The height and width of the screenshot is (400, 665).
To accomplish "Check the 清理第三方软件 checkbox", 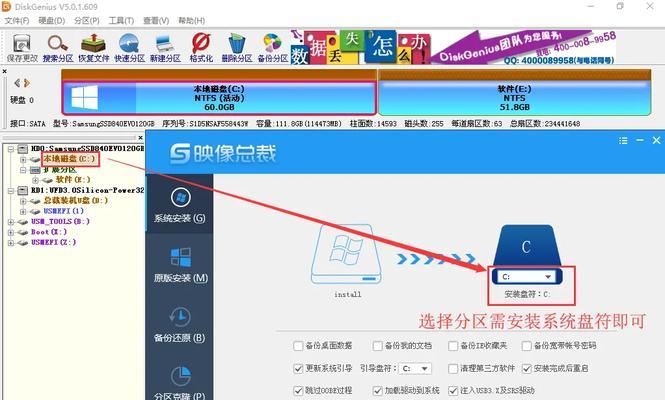I will point(453,368).
